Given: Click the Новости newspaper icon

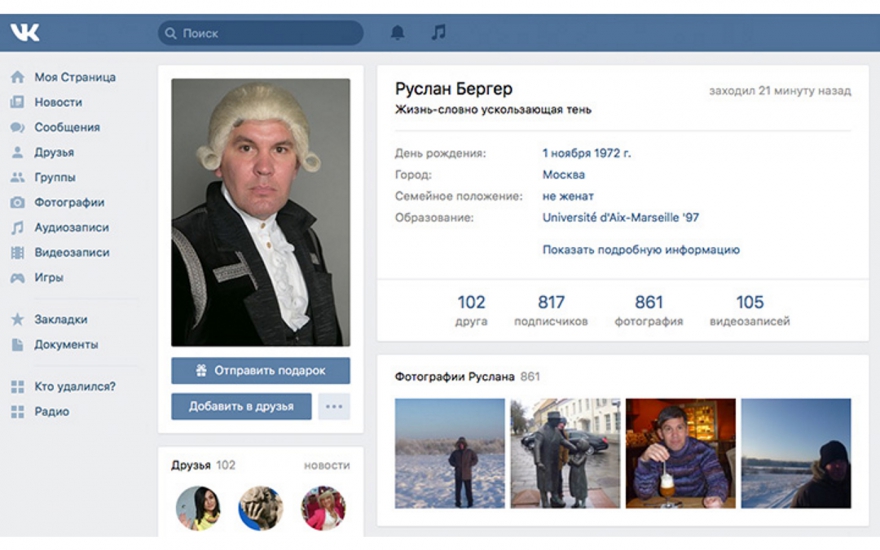Looking at the screenshot, I should pyautogui.click(x=17, y=102).
